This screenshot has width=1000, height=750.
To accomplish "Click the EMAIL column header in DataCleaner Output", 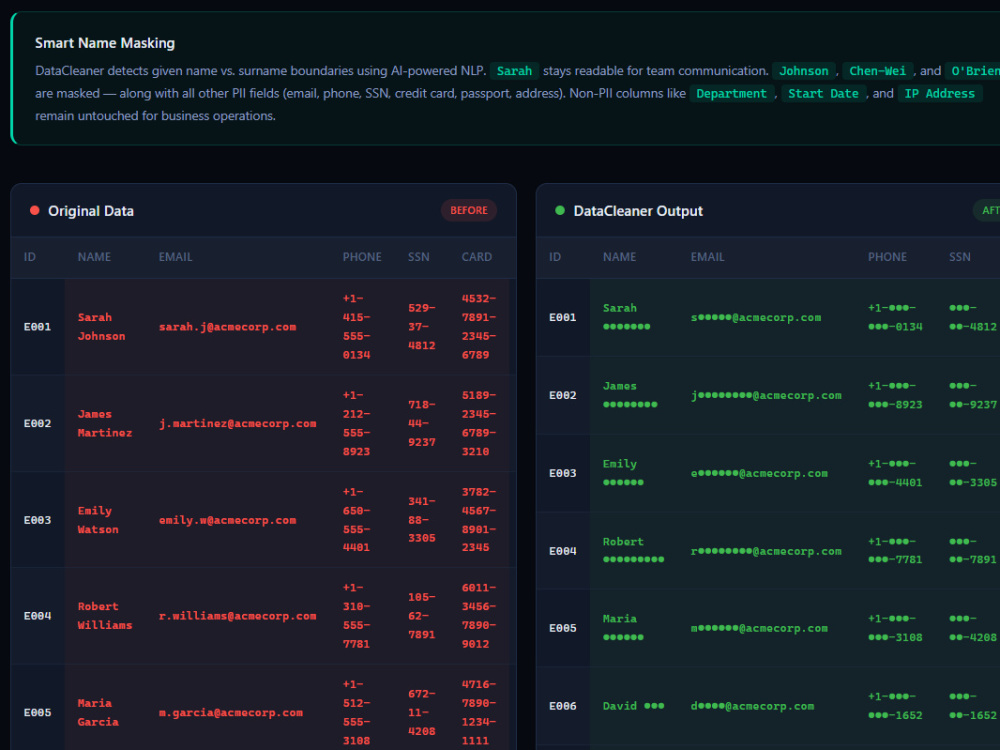I will 707,257.
